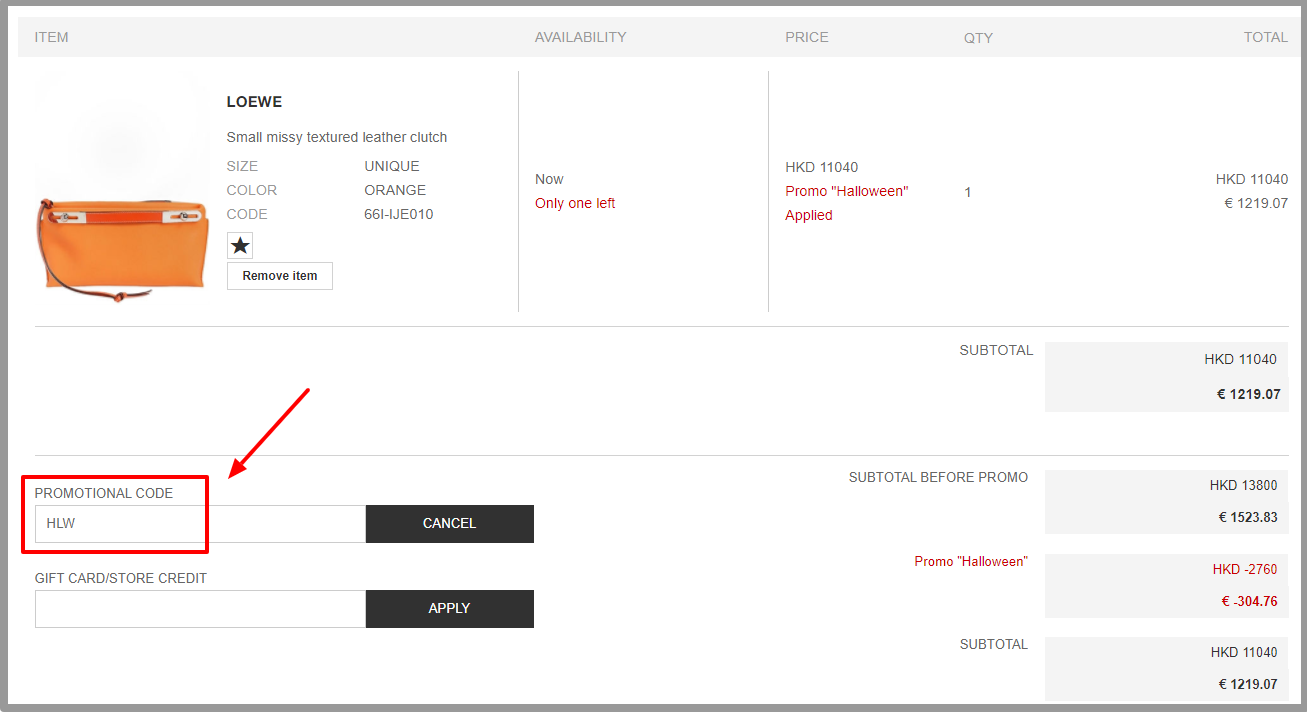Open the orange leather clutch product image
The width and height of the screenshot is (1307, 712).
click(122, 192)
